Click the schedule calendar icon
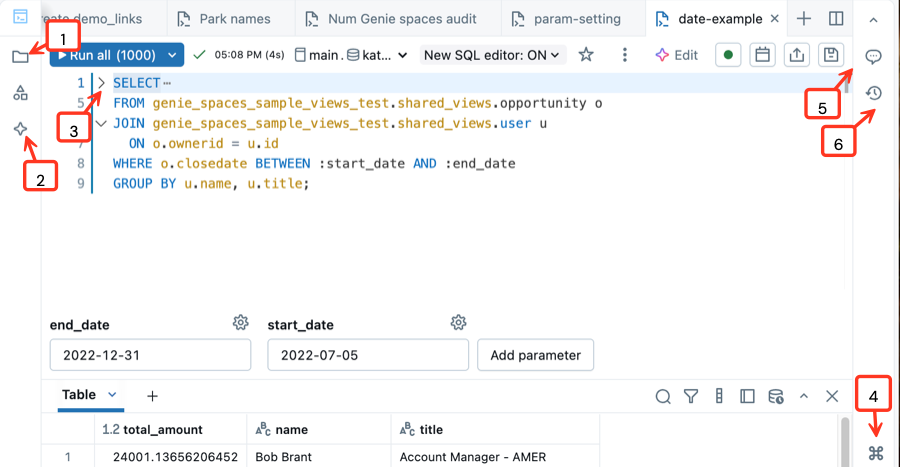 click(x=762, y=55)
